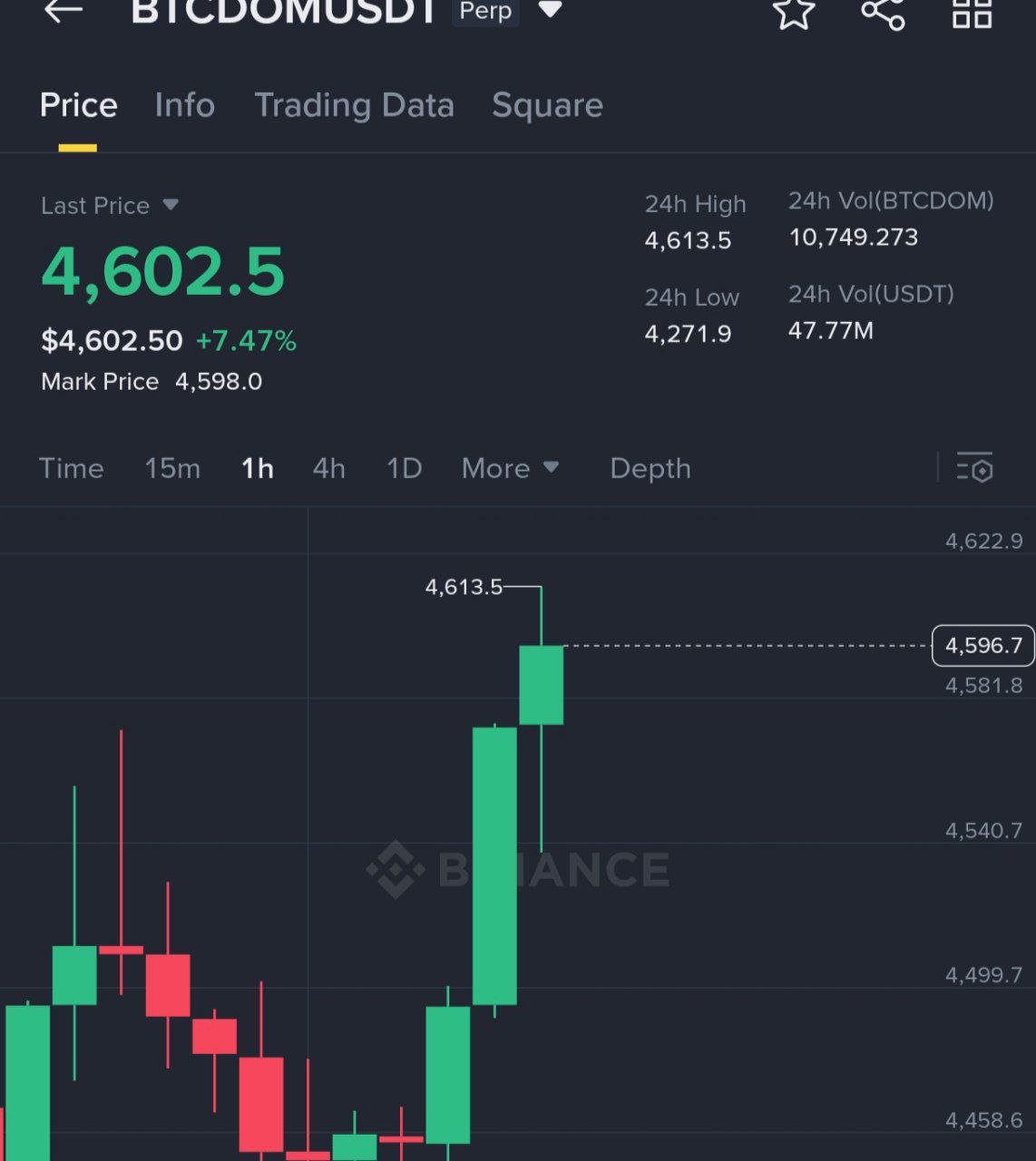Tap the 4,622.9 axis label

click(984, 541)
